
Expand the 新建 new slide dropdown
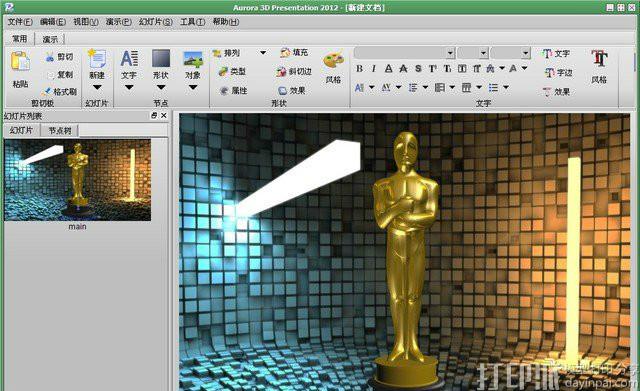[97, 87]
